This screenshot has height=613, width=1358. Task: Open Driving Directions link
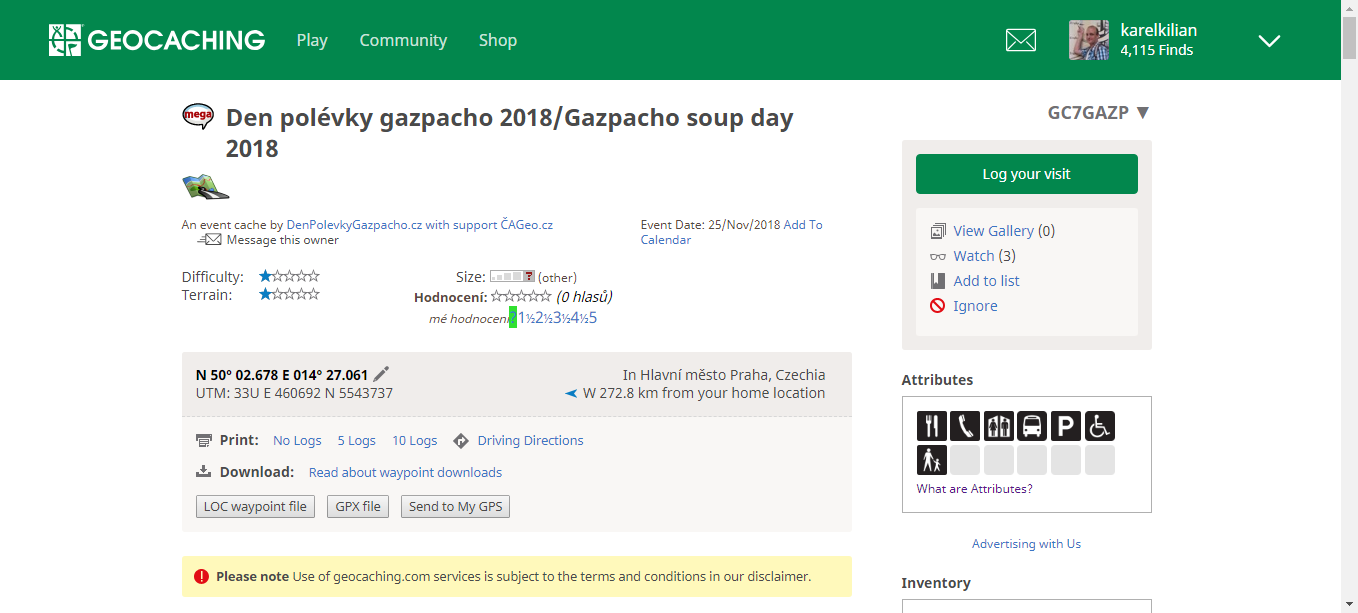530,441
